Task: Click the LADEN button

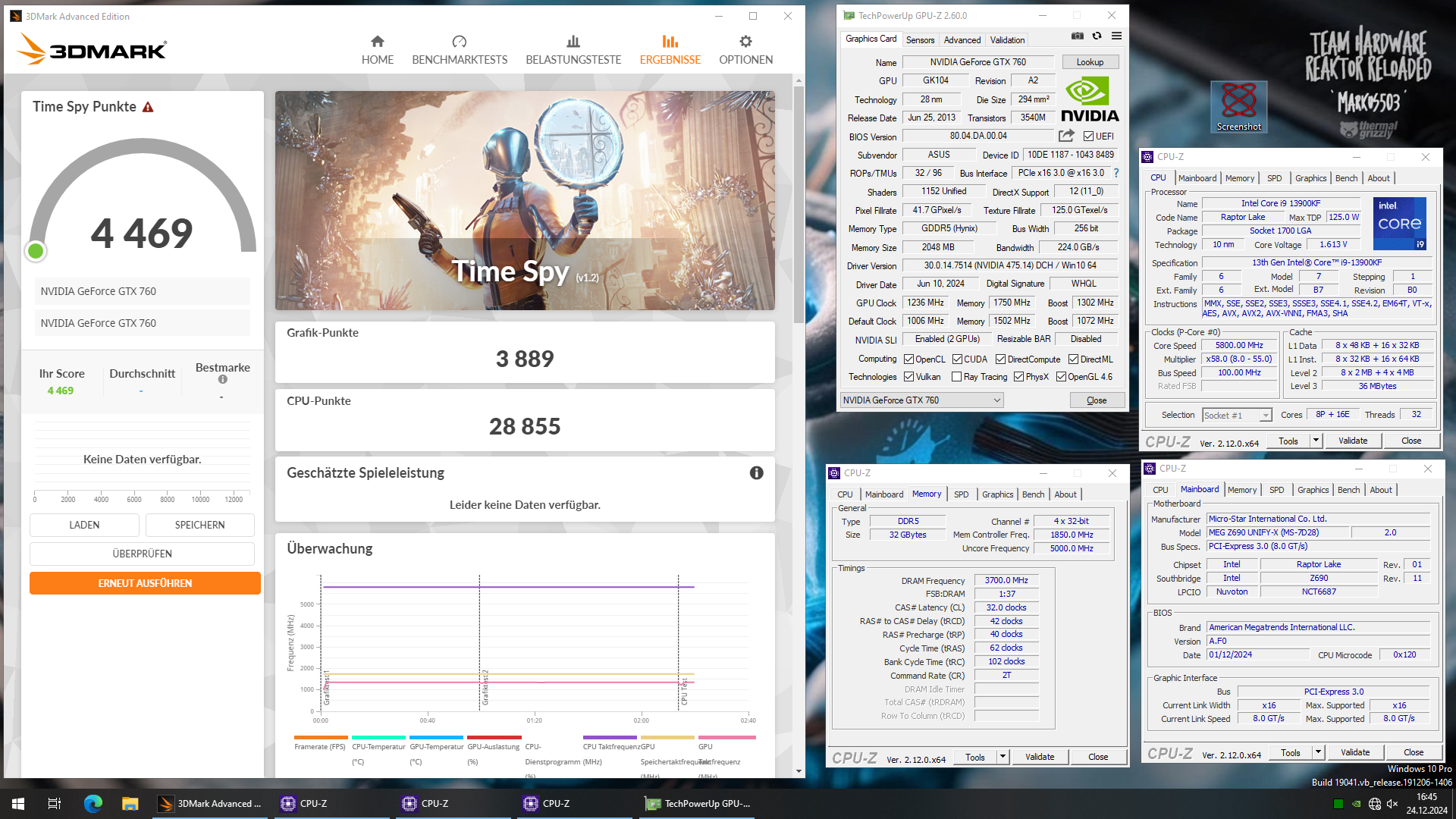Action: tap(84, 525)
